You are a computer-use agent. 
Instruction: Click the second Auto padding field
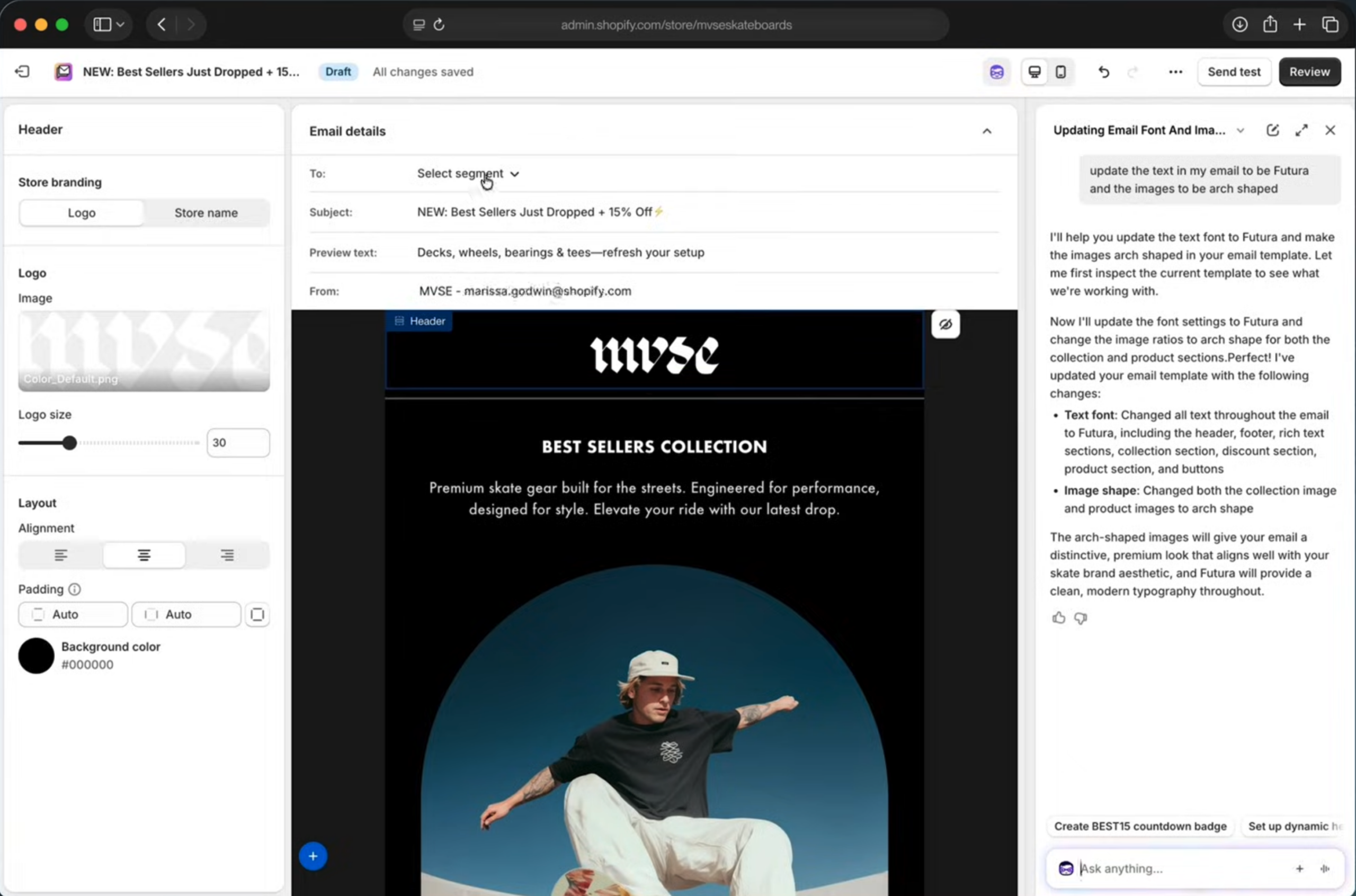[186, 614]
